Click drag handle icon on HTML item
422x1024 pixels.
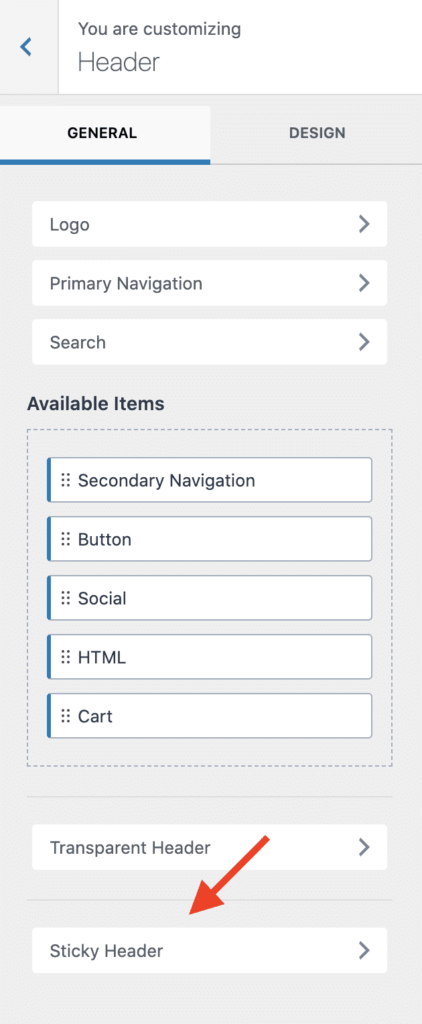(x=65, y=657)
